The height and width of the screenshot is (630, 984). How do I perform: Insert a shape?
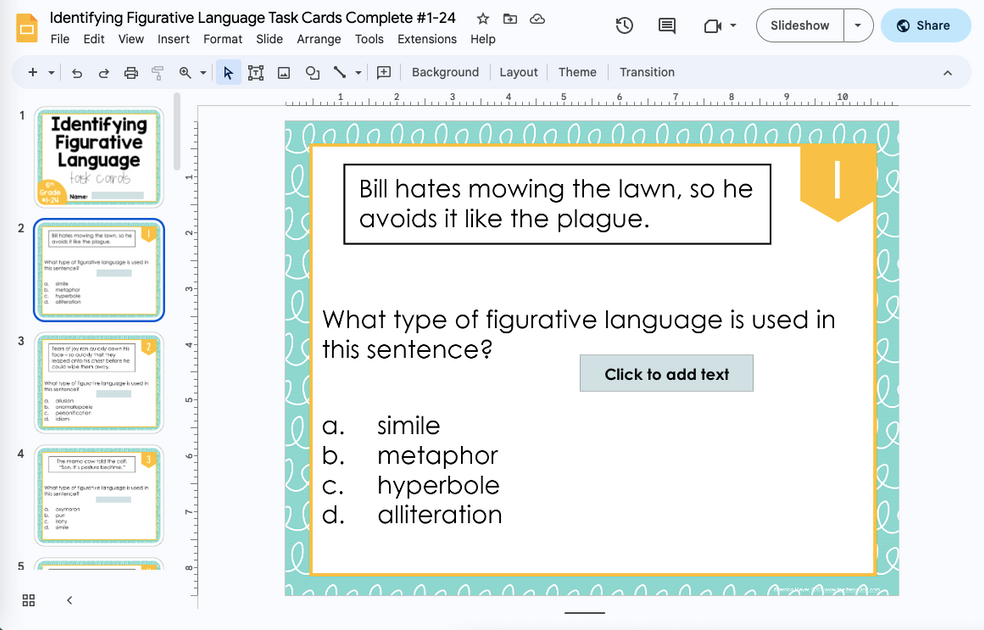[311, 71]
